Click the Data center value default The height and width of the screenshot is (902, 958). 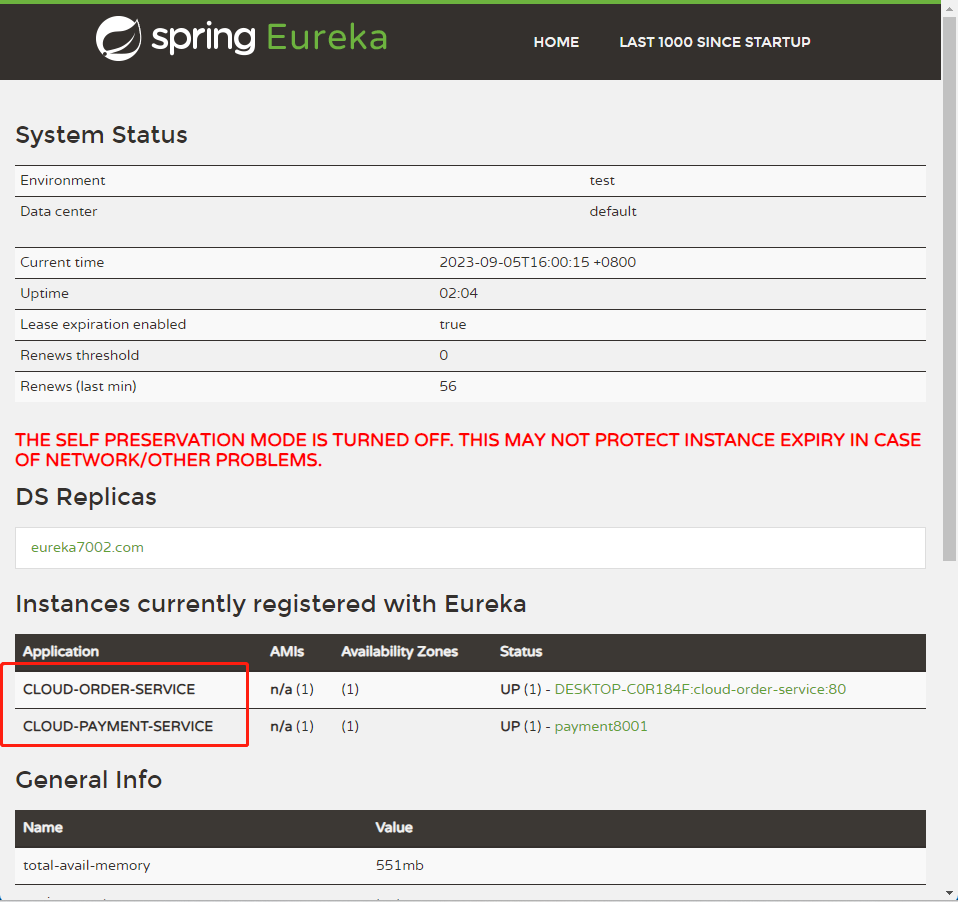coord(613,211)
